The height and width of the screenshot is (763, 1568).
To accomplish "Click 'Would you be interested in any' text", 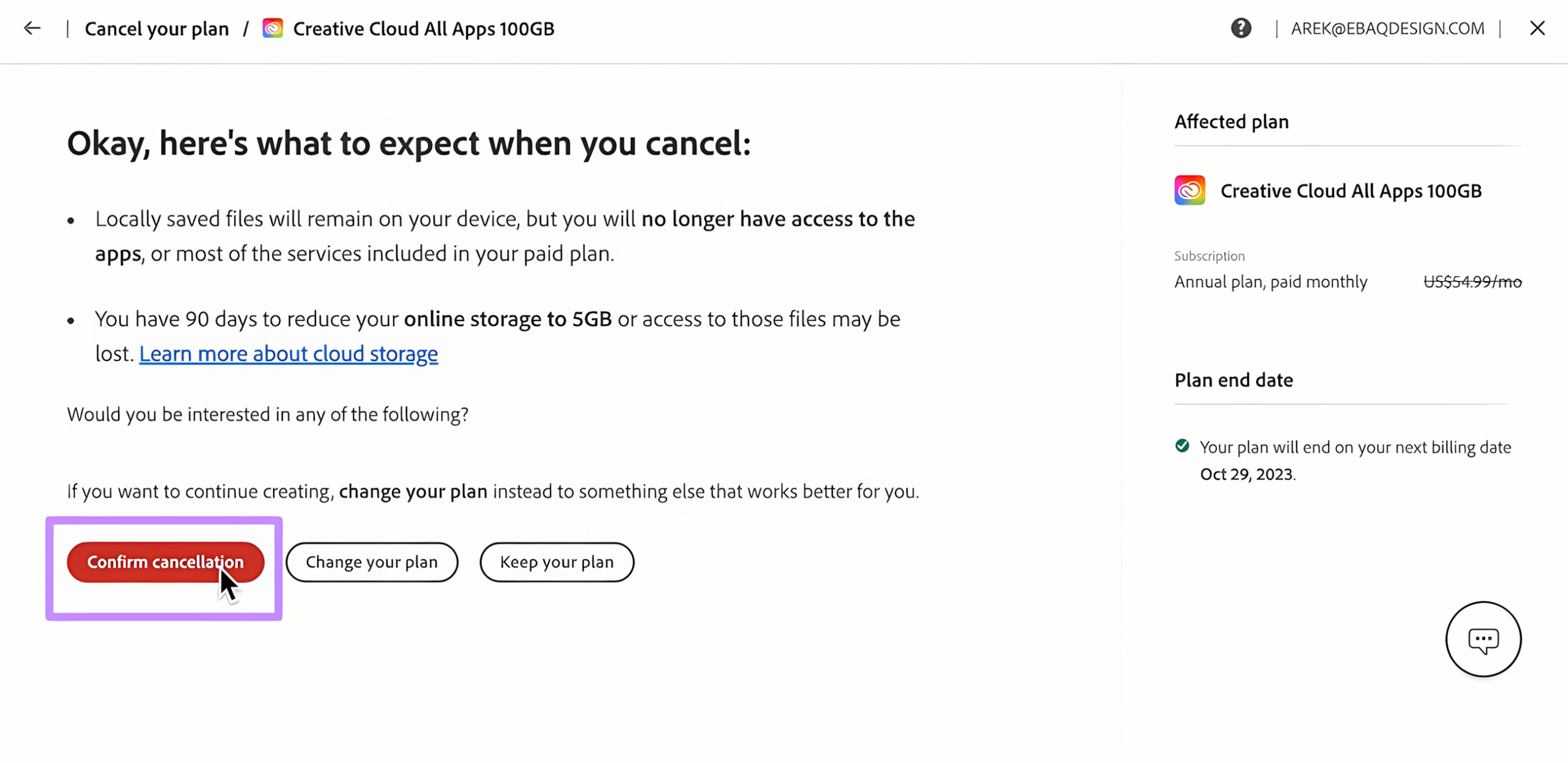I will point(268,415).
